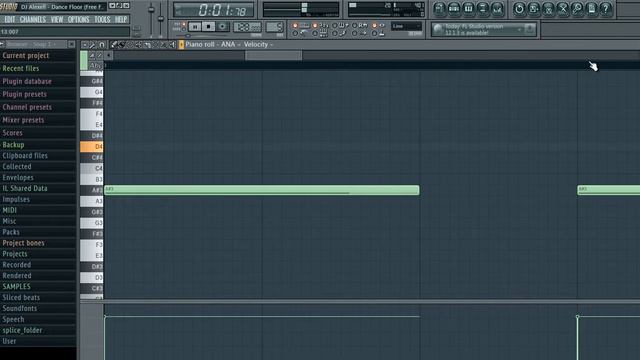640x360 pixels.
Task: Click the render/export icon
Action: pos(548,9)
